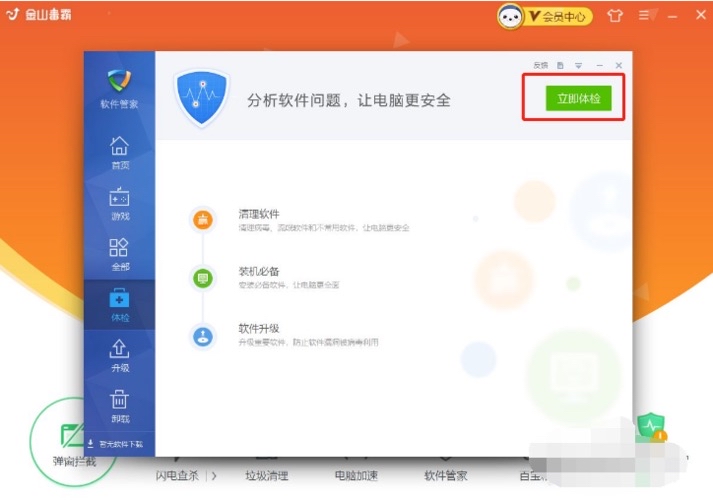The image size is (713, 500).
Task: Select the 清理软件 heading text
Action: point(259,214)
